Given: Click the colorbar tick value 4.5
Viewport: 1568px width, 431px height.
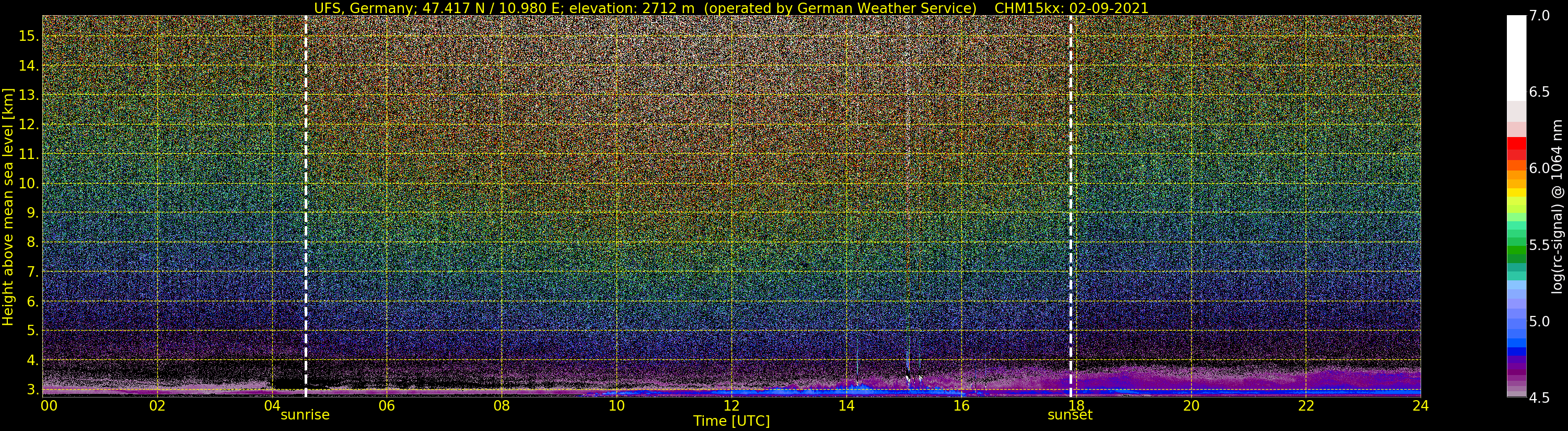Looking at the screenshot, I should tap(1539, 398).
